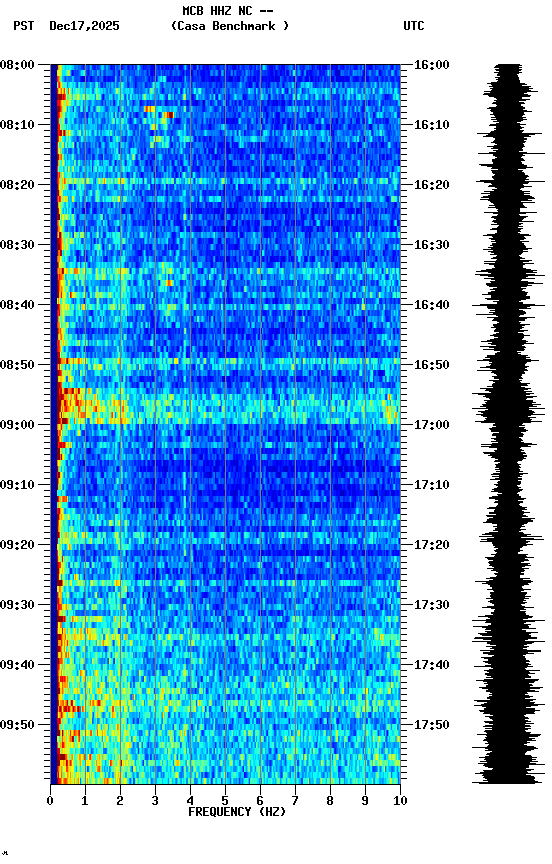The height and width of the screenshot is (864, 552).
Task: Click the 7 Hz frequency axis label
Action: (x=295, y=801)
